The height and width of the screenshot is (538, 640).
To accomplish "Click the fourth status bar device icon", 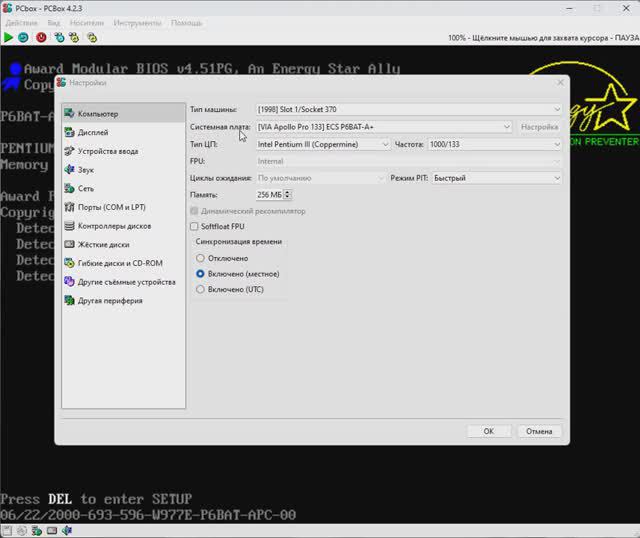I will tap(52, 531).
